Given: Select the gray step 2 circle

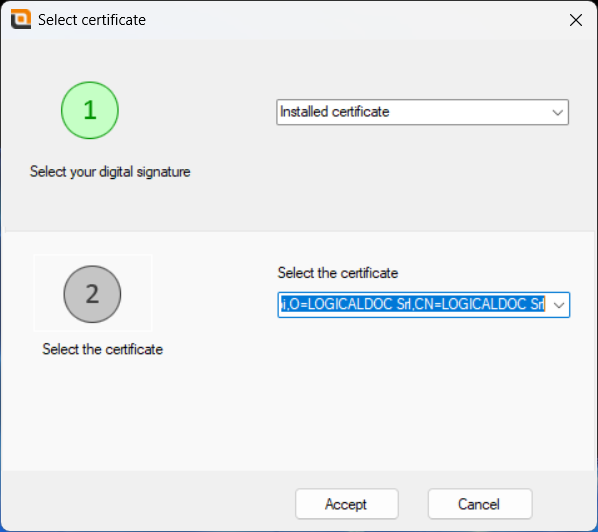Looking at the screenshot, I should pos(92,294).
